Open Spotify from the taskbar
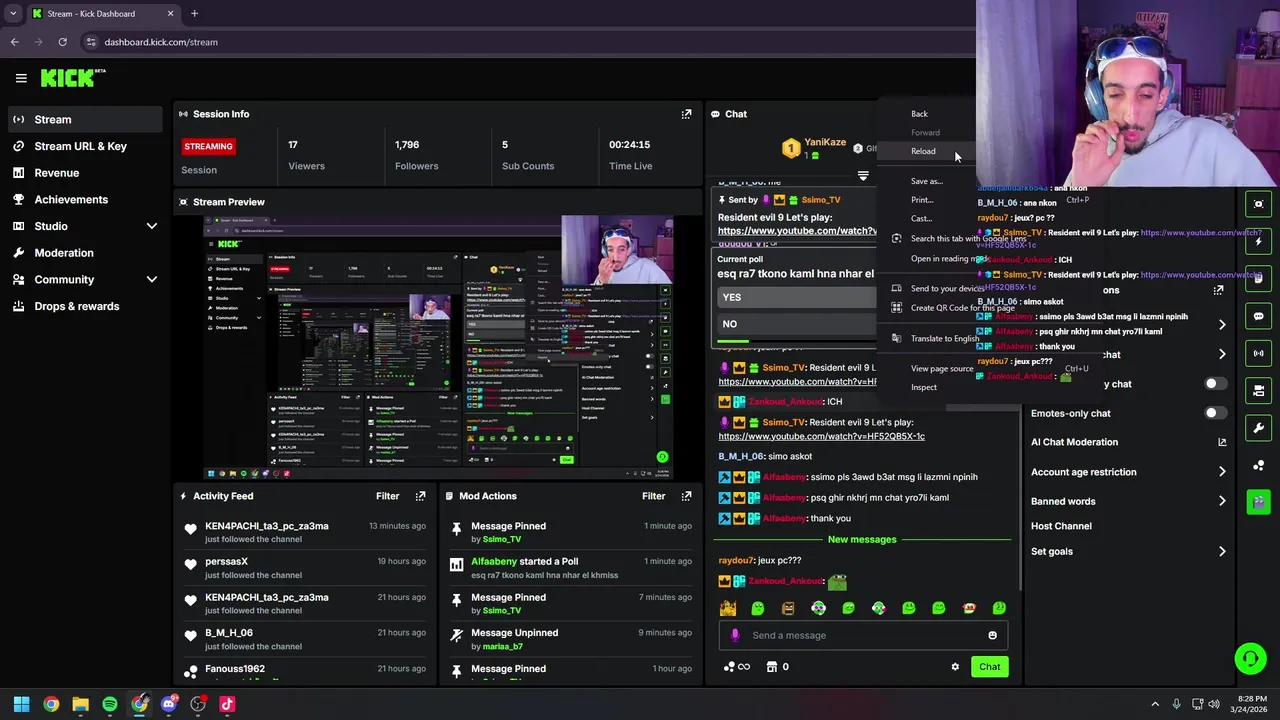Screen dimensions: 1280x720 point(110,704)
